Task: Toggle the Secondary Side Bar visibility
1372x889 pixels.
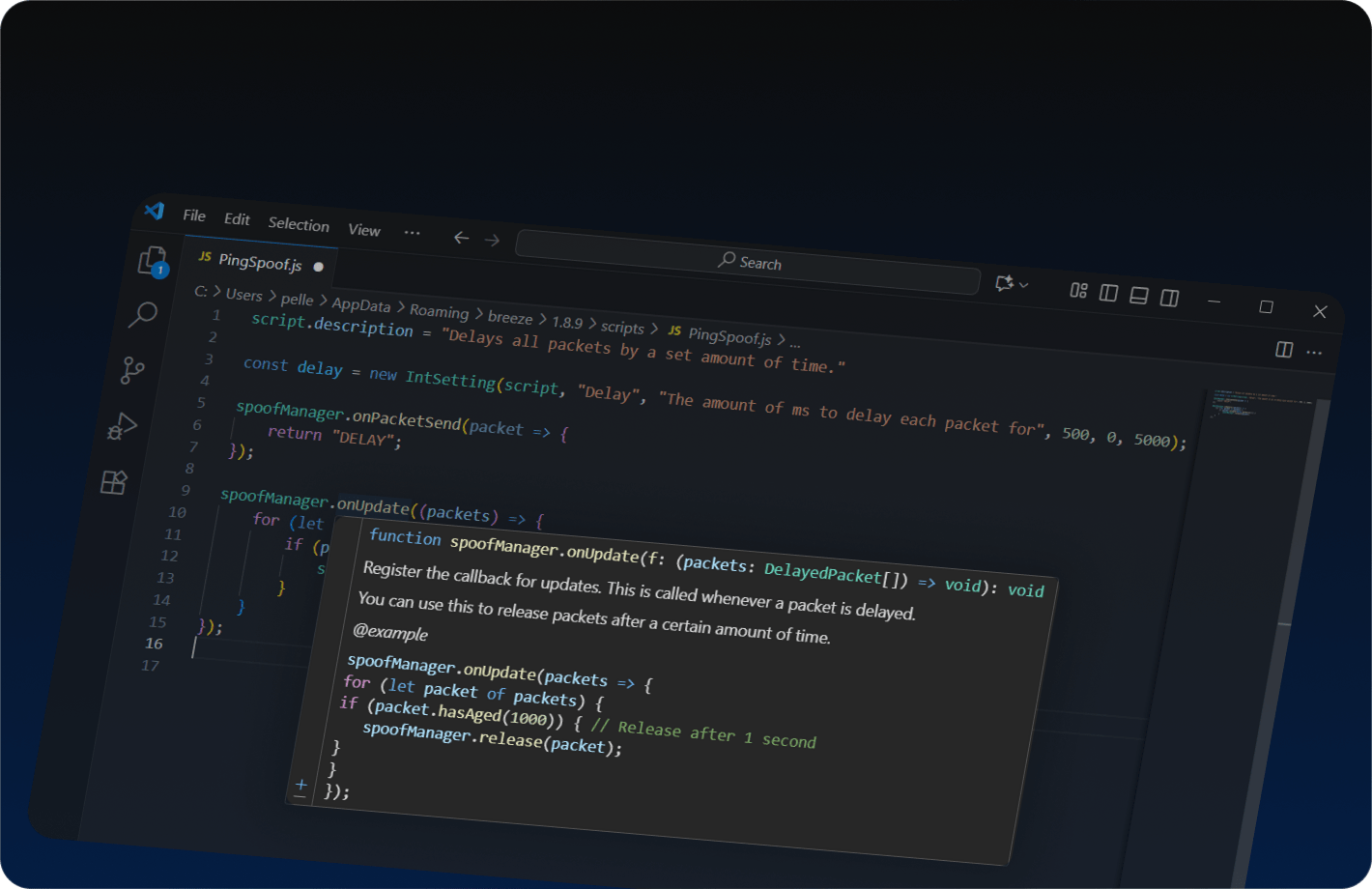Action: pos(1169,298)
